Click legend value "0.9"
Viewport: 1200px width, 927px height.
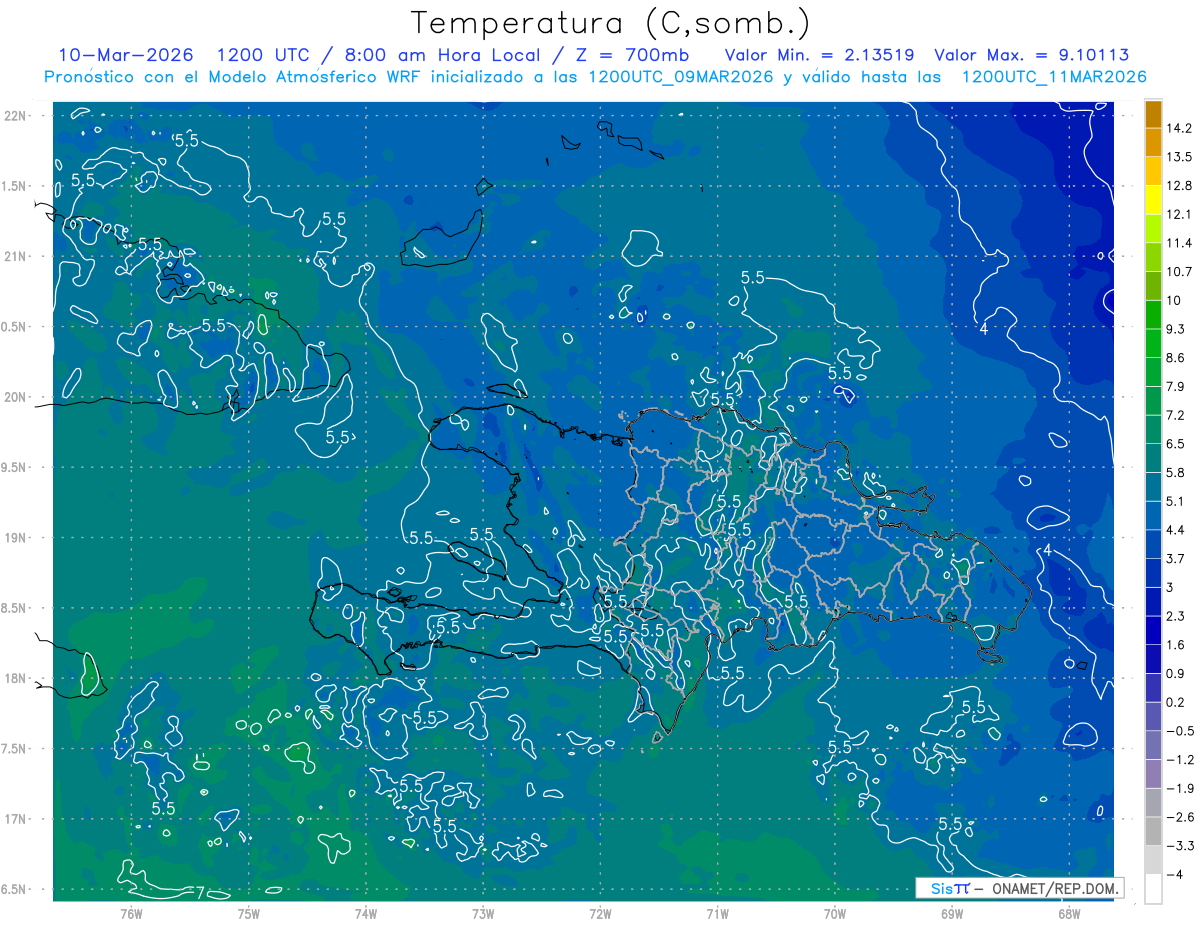tap(1176, 673)
